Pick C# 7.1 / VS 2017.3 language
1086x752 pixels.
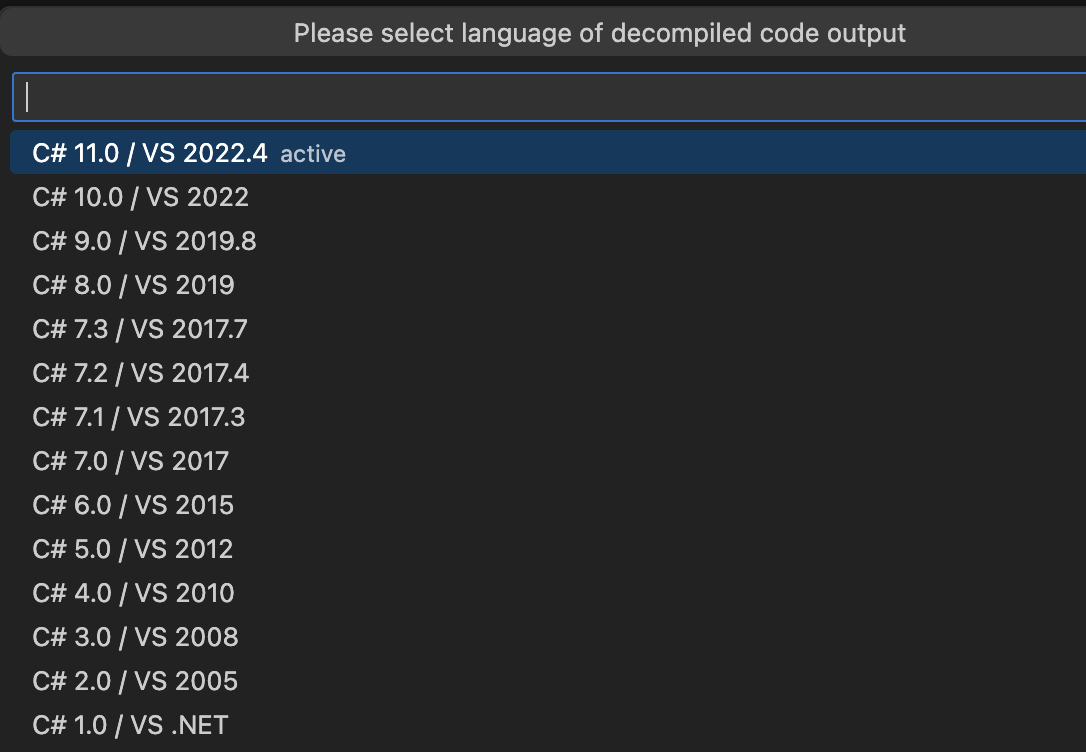tap(140, 417)
